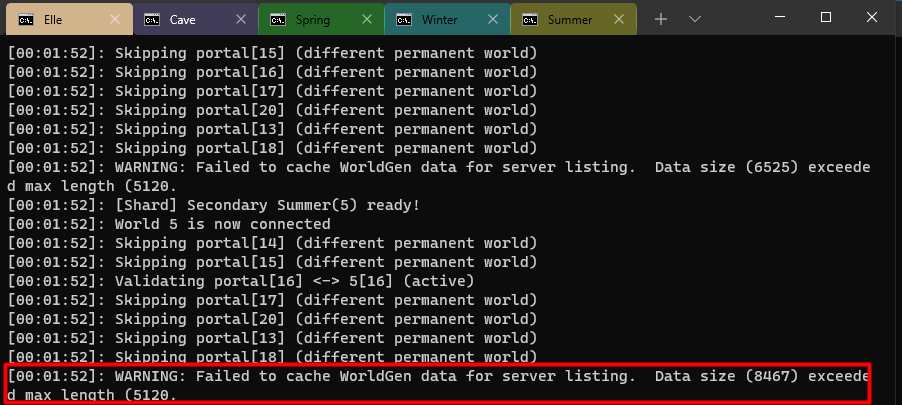Close the Cave tab

(241, 19)
